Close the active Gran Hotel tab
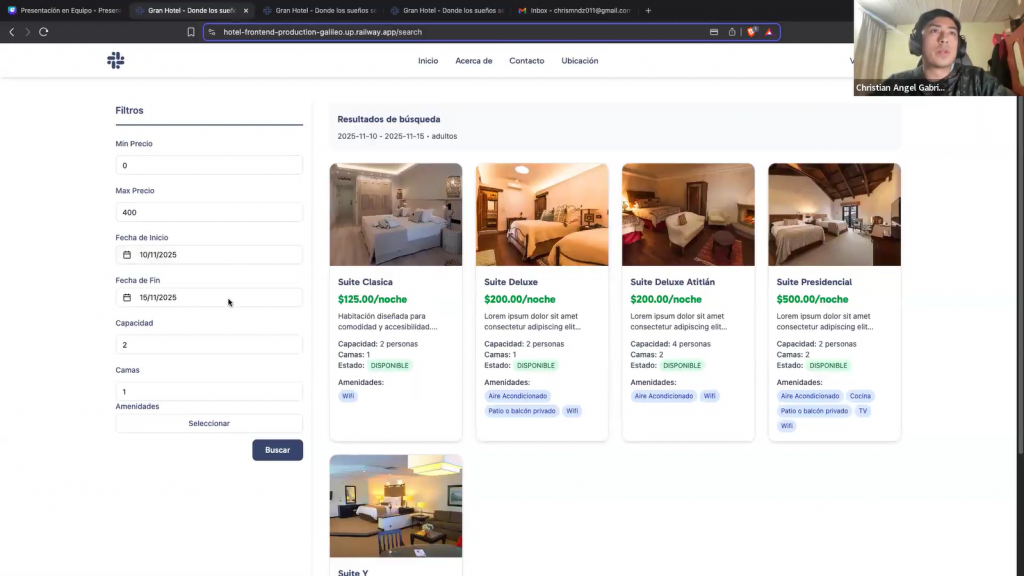The height and width of the screenshot is (576, 1024). point(246,11)
